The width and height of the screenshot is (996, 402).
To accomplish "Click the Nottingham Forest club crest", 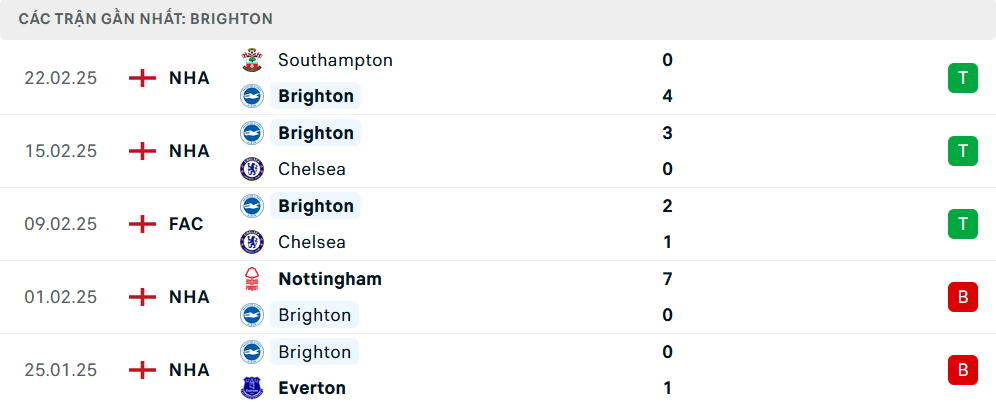I will 252,279.
